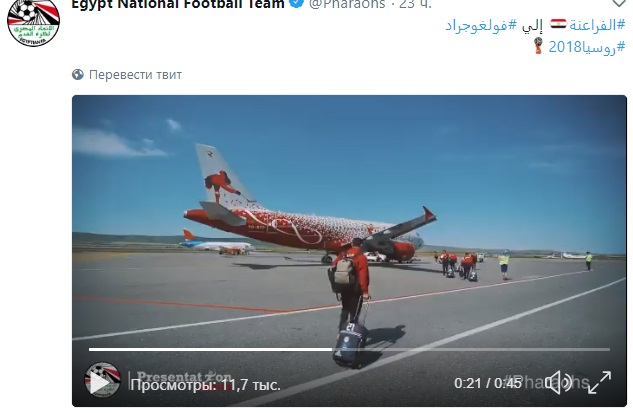The image size is (633, 413).
Task: Open the @Pharaohs handle link
Action: (x=347, y=4)
